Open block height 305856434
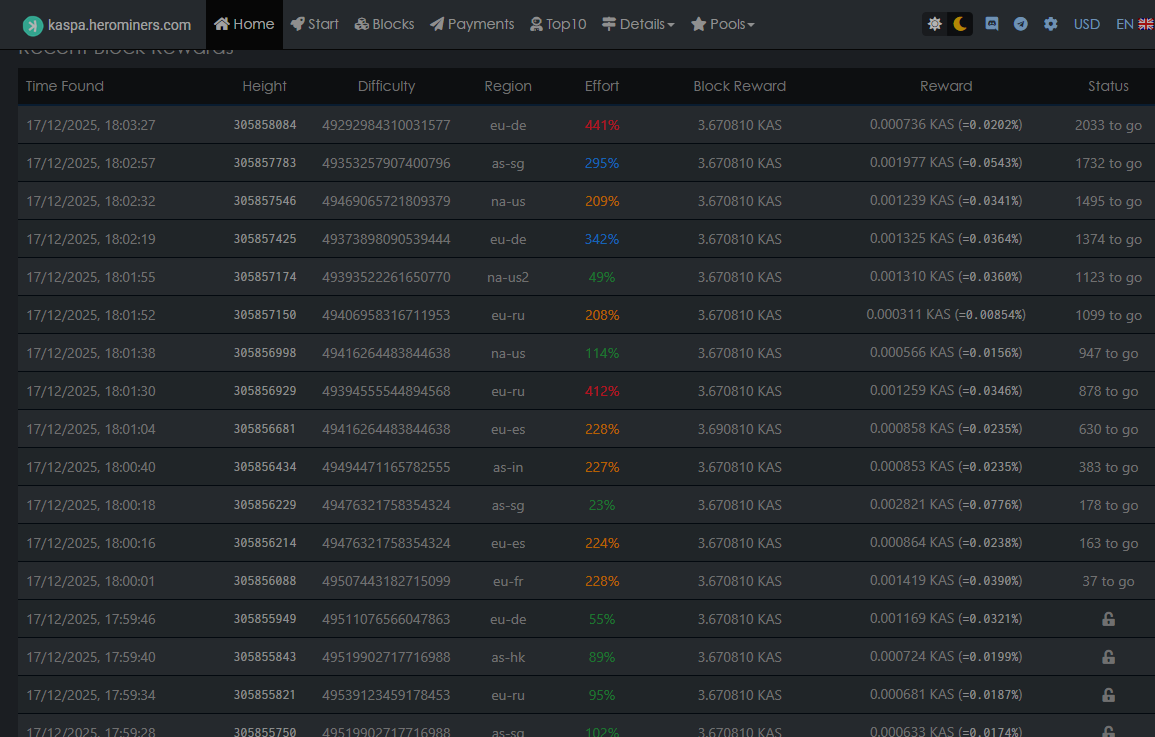This screenshot has width=1155, height=737. click(x=264, y=467)
